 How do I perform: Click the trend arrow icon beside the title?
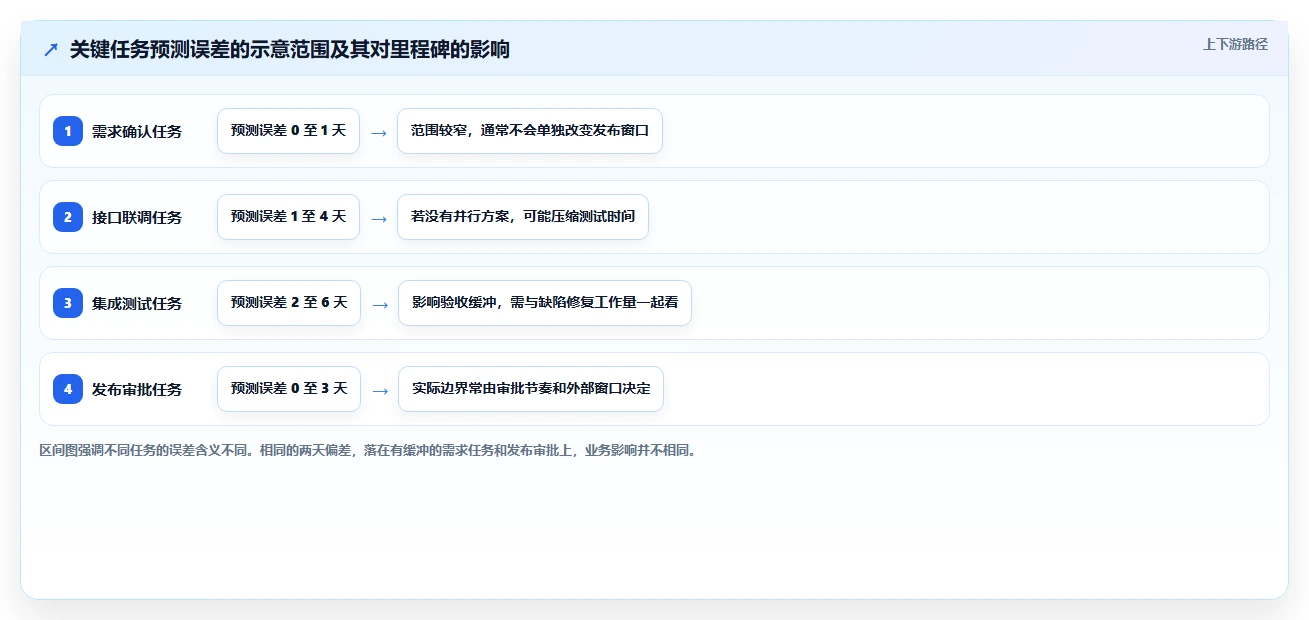click(x=51, y=50)
